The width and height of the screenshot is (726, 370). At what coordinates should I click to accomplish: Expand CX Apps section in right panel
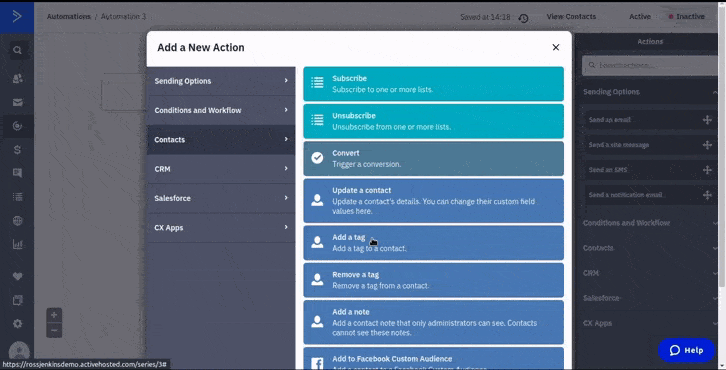[x=650, y=323]
